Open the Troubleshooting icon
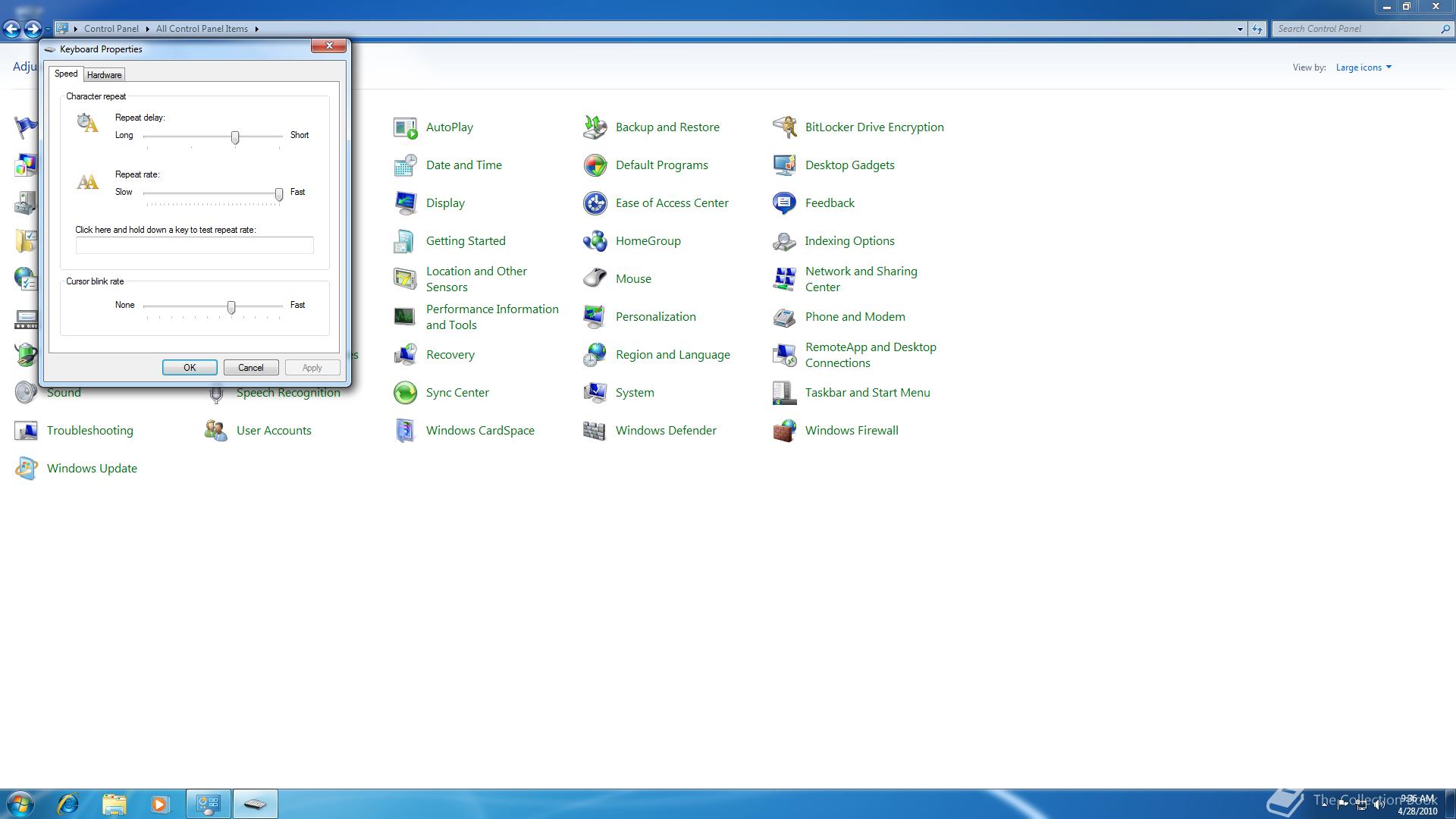Viewport: 1456px width, 819px height. (x=26, y=431)
